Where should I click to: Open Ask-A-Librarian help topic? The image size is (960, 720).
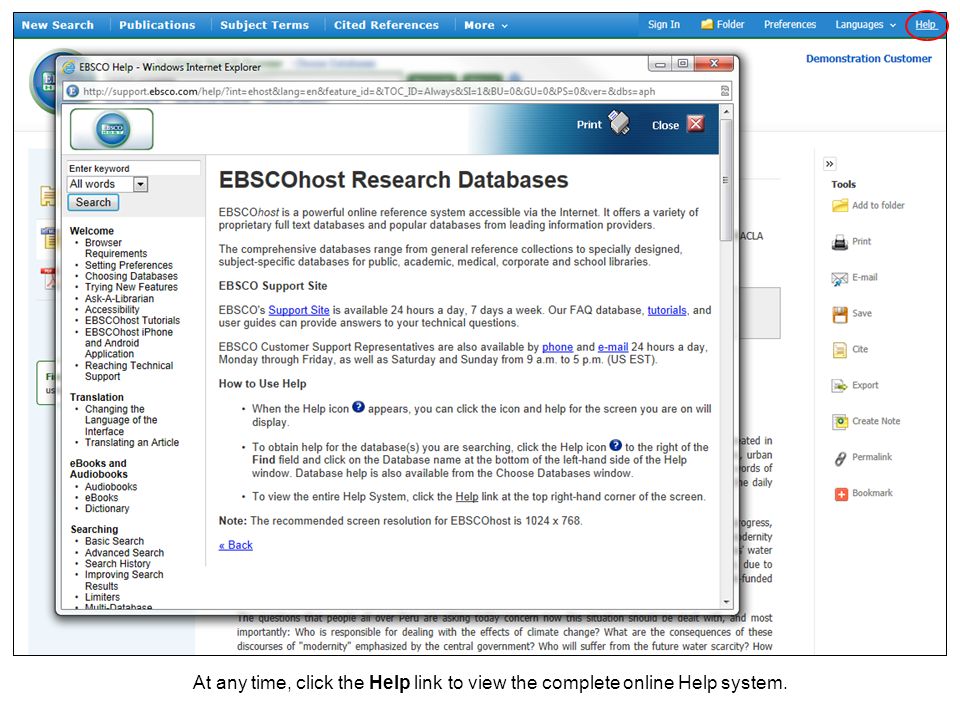119,299
